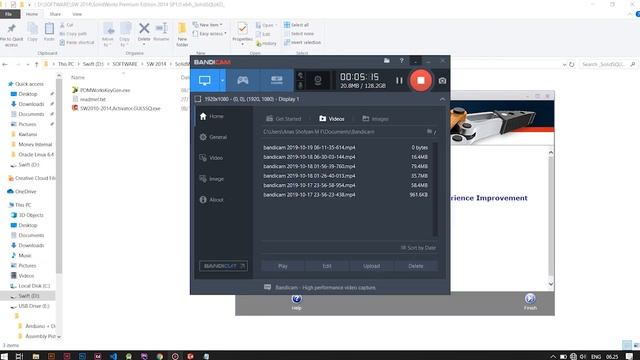640x360 pixels.
Task: Select the readme!.txt file
Action: pyautogui.click(x=89, y=99)
